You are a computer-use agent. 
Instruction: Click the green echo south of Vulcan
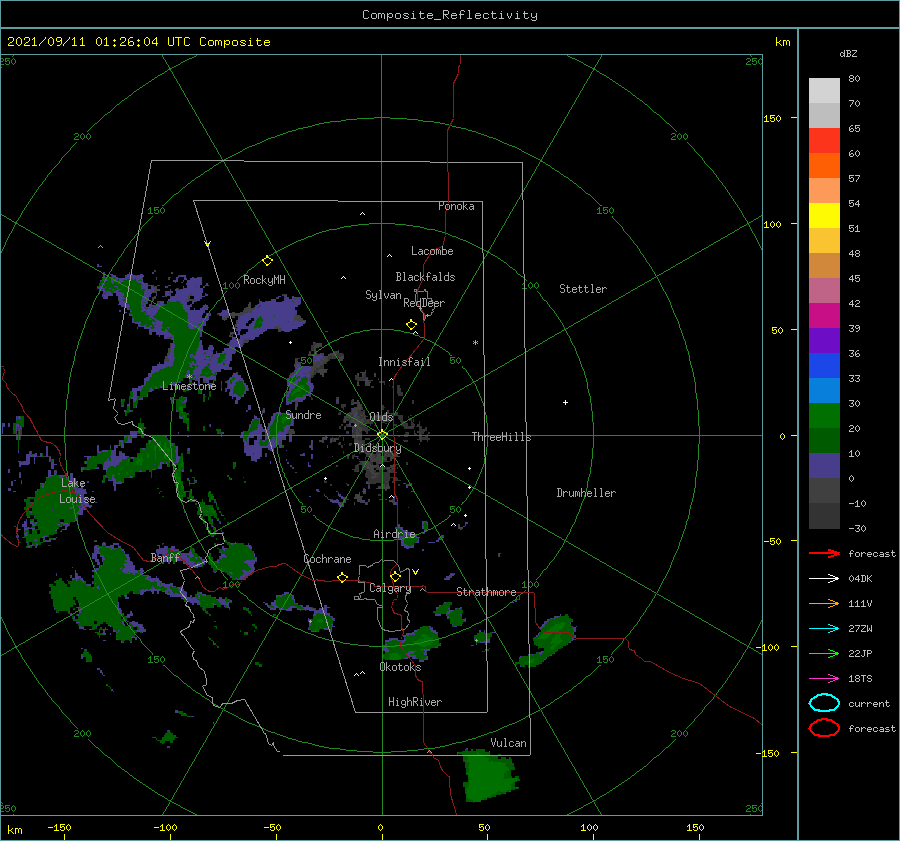pyautogui.click(x=490, y=776)
